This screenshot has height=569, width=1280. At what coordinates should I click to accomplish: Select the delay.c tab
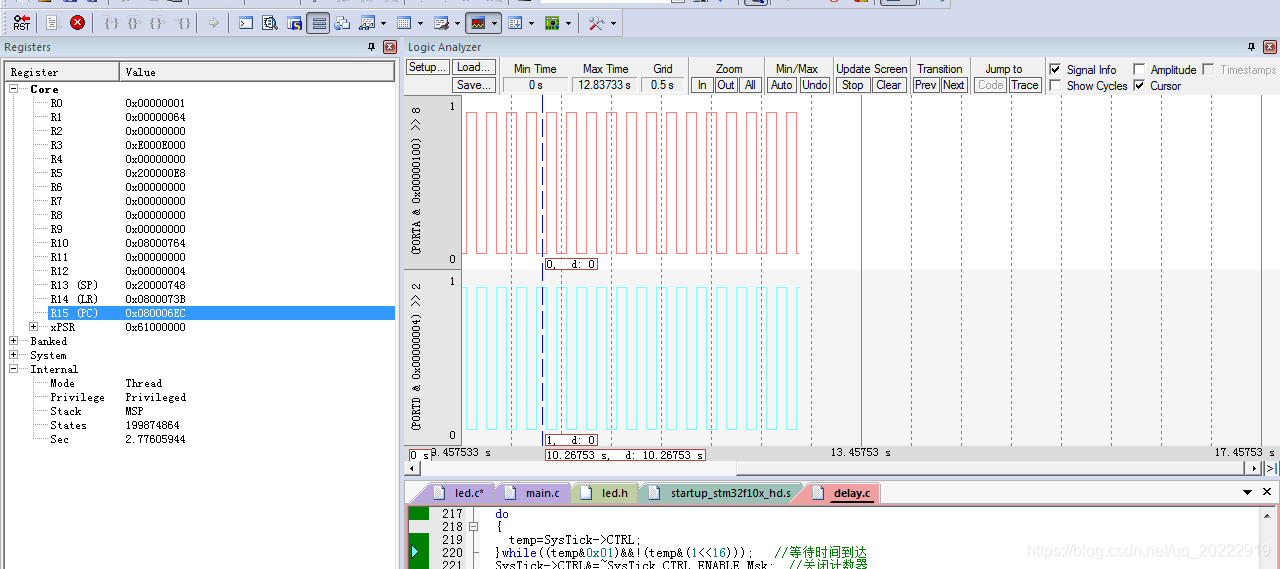[843, 493]
